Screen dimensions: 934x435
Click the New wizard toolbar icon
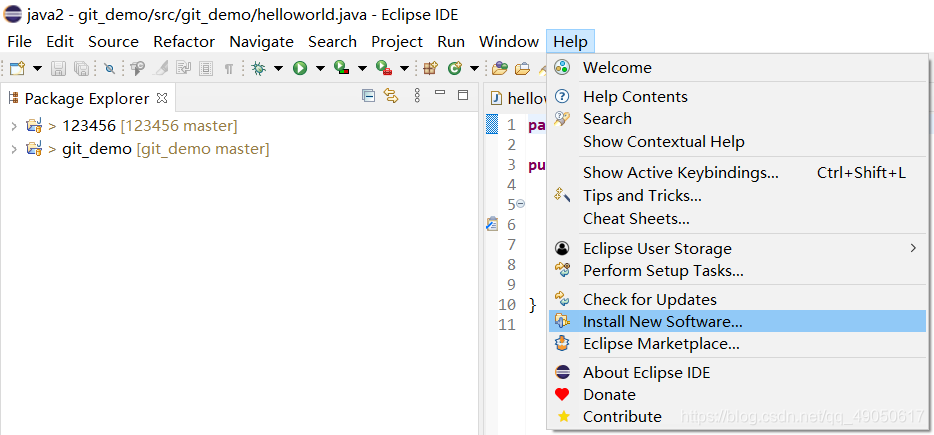coord(17,69)
